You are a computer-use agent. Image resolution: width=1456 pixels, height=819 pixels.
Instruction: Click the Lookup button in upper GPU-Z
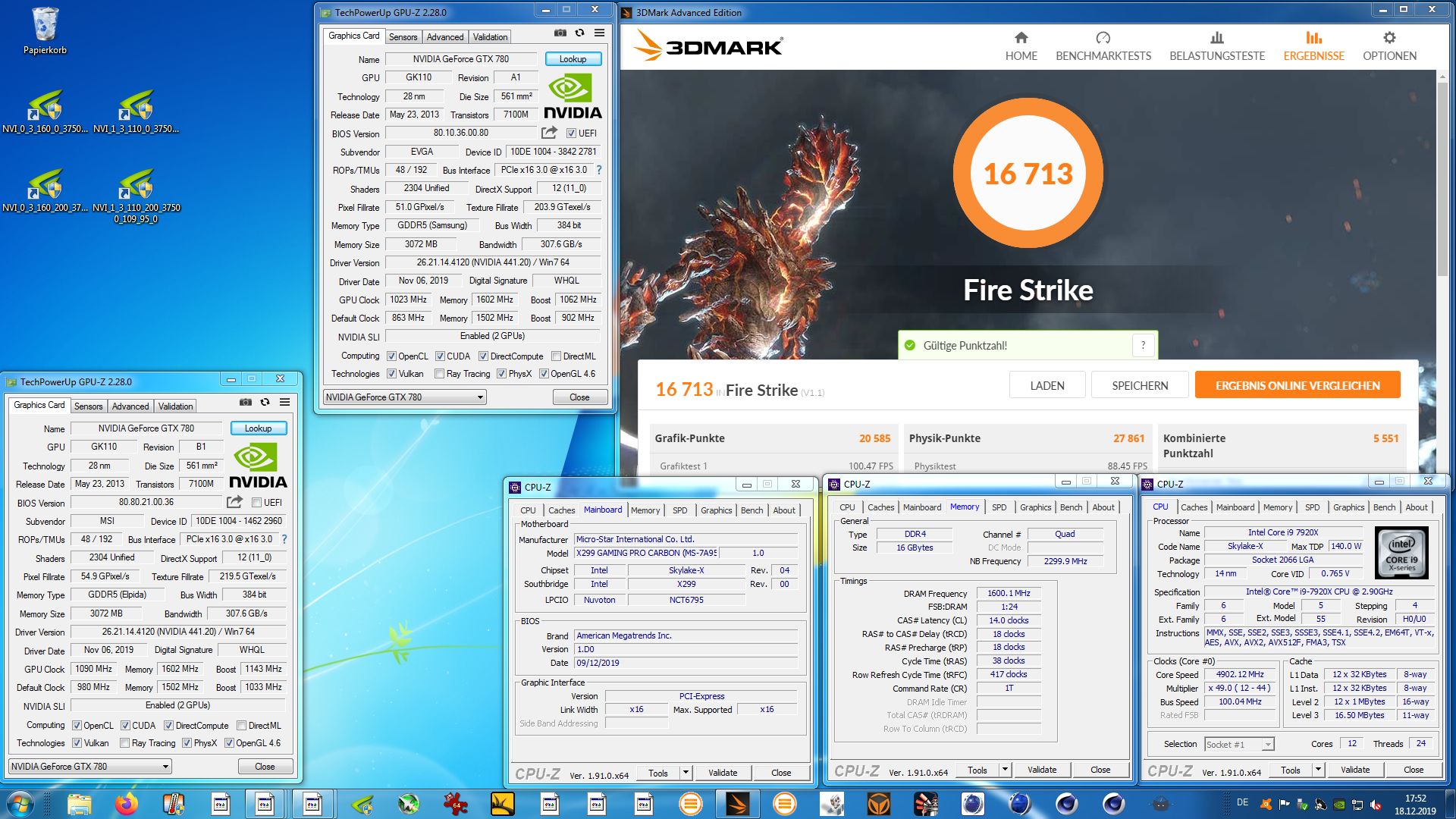573,58
